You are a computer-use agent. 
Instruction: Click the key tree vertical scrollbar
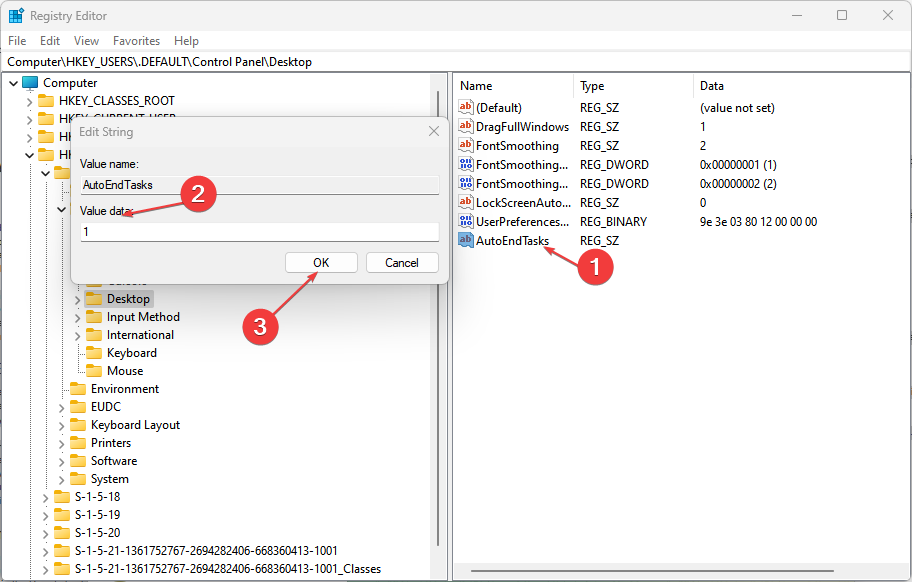click(438, 317)
